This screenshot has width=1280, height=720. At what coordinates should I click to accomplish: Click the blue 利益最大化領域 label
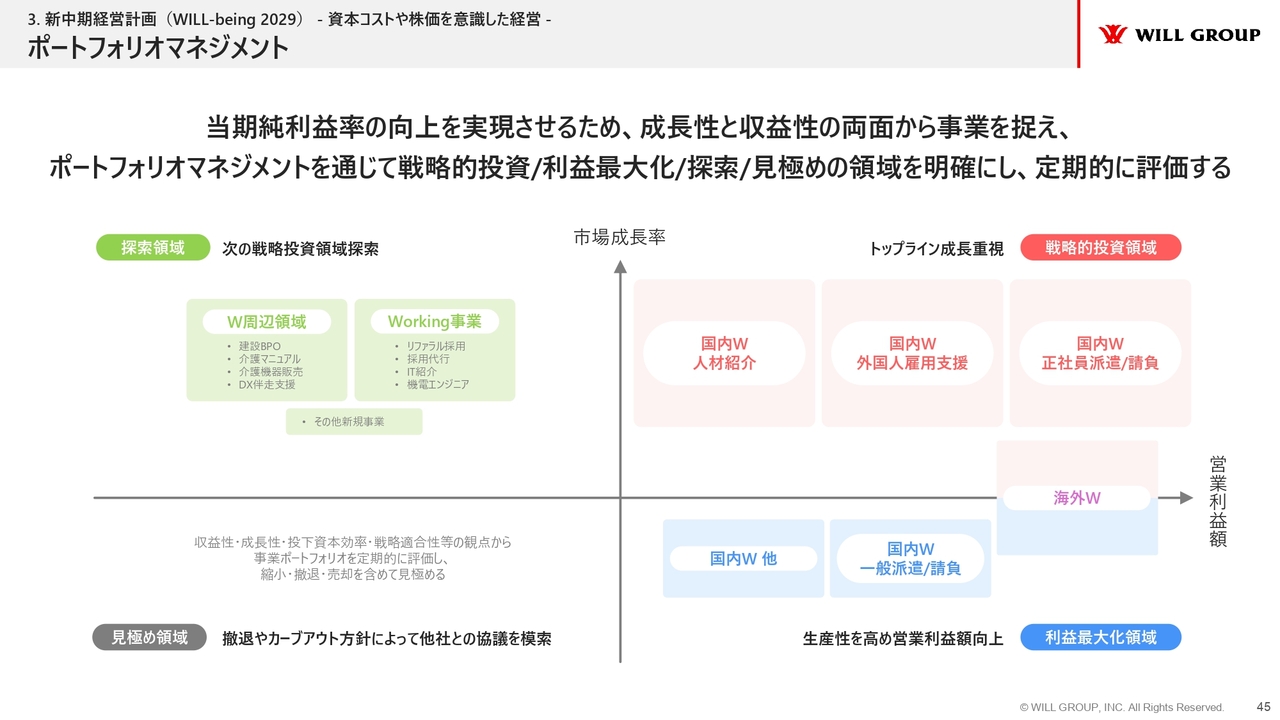pos(1101,637)
